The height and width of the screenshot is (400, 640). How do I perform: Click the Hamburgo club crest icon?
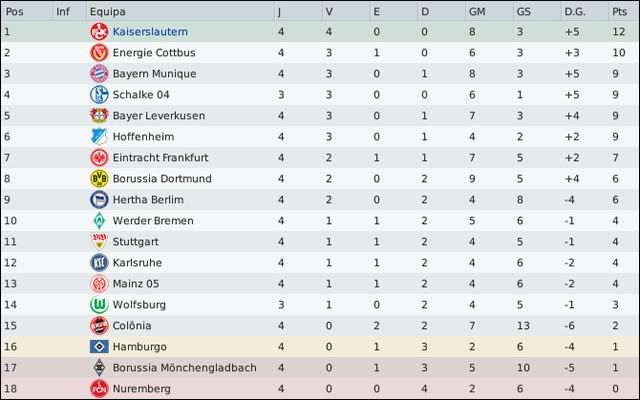pos(98,347)
